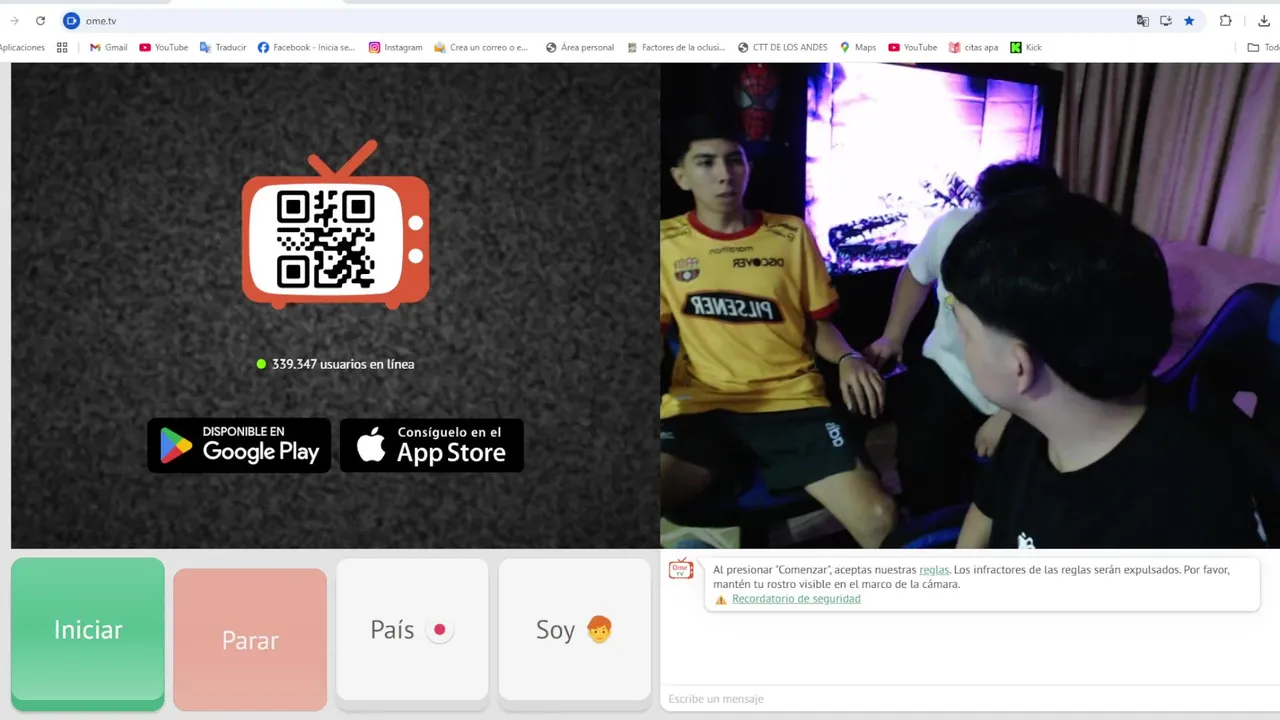The image size is (1280, 720).
Task: Open the downloads icon in toolbar
Action: coord(1264,20)
